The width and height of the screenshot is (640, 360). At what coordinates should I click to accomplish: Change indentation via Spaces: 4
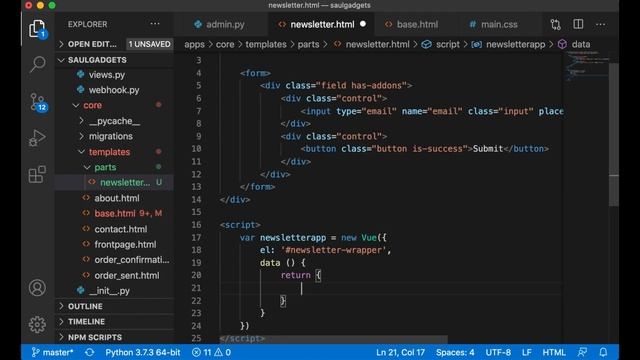click(x=455, y=352)
